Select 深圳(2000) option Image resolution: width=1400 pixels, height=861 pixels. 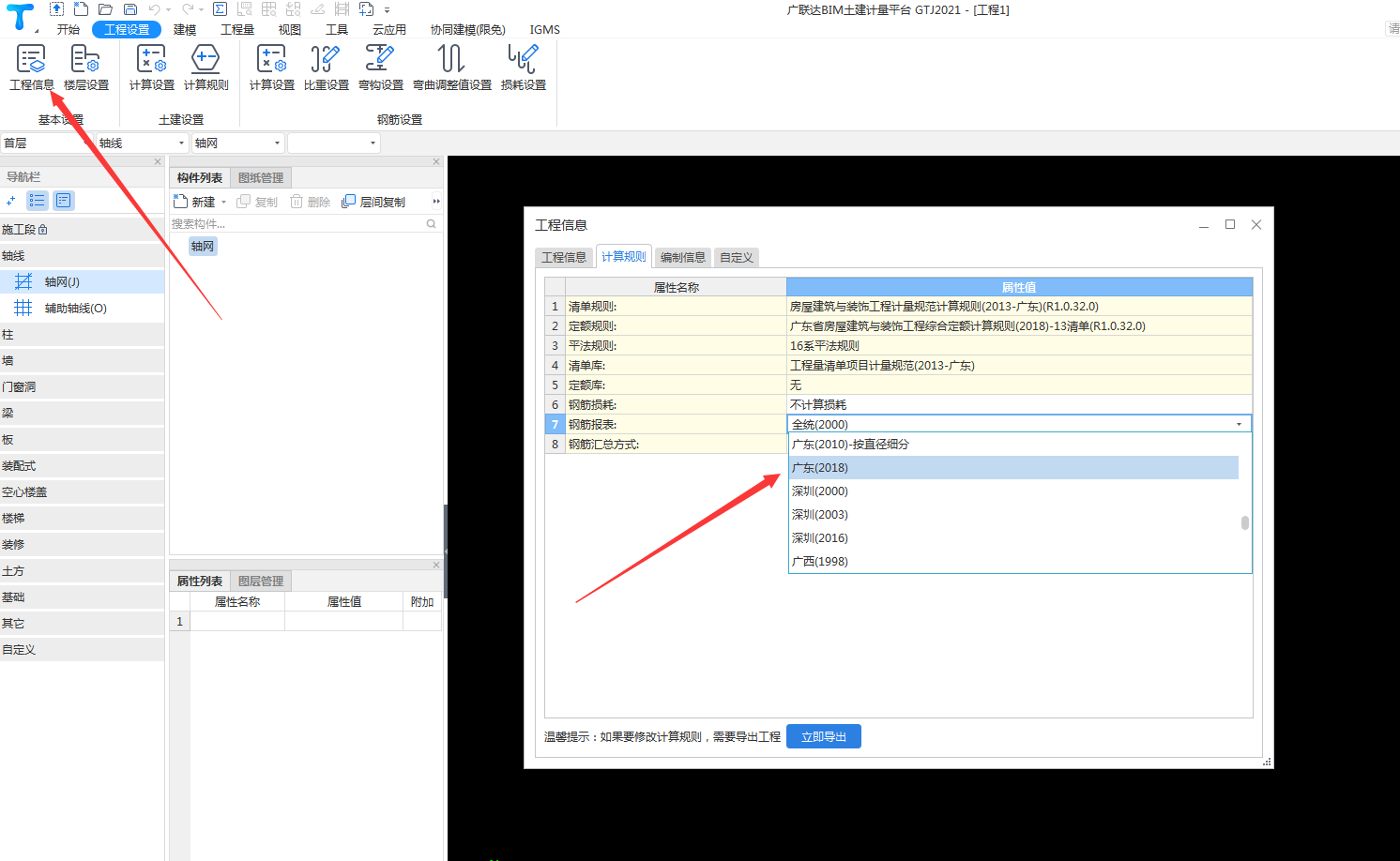click(x=1013, y=491)
